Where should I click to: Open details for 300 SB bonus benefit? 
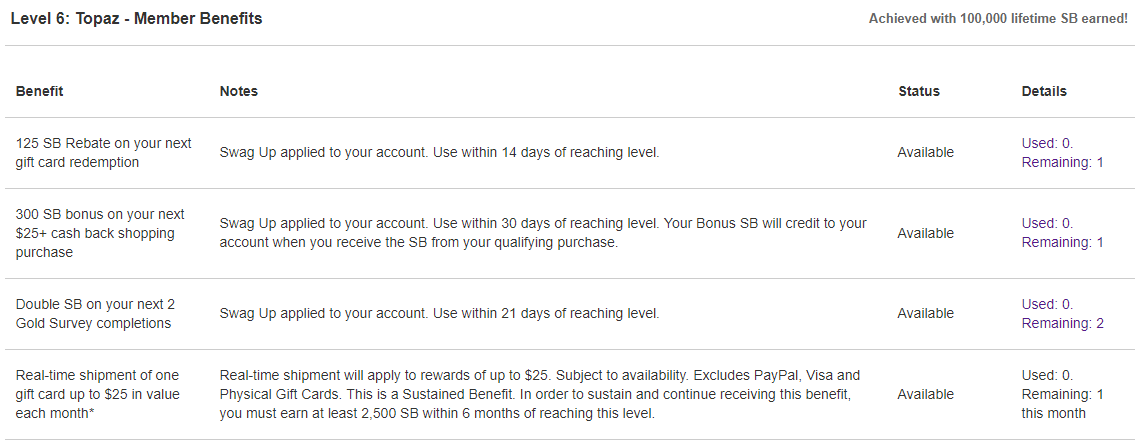[x=1062, y=233]
